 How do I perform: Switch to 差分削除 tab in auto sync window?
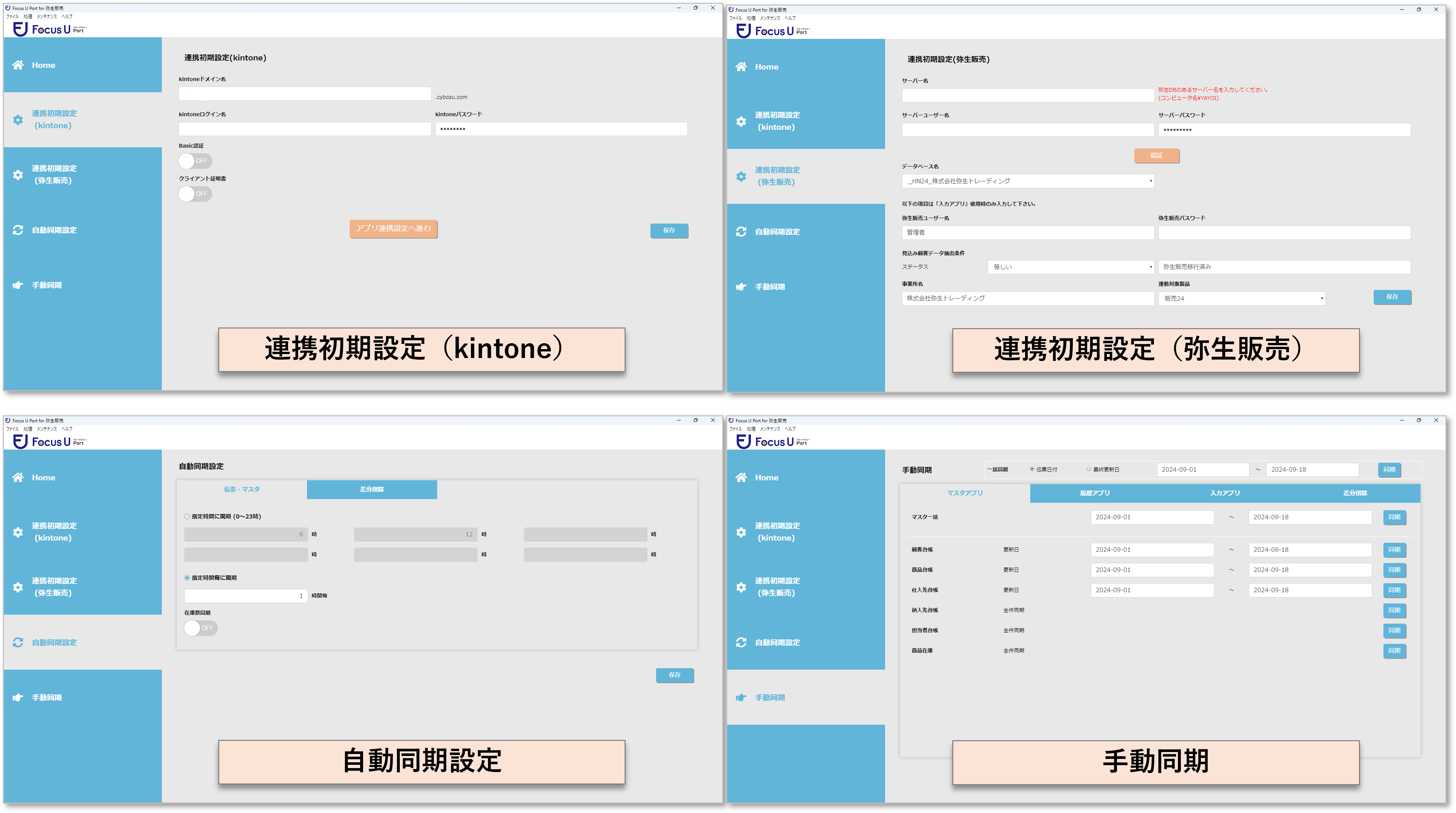point(372,489)
